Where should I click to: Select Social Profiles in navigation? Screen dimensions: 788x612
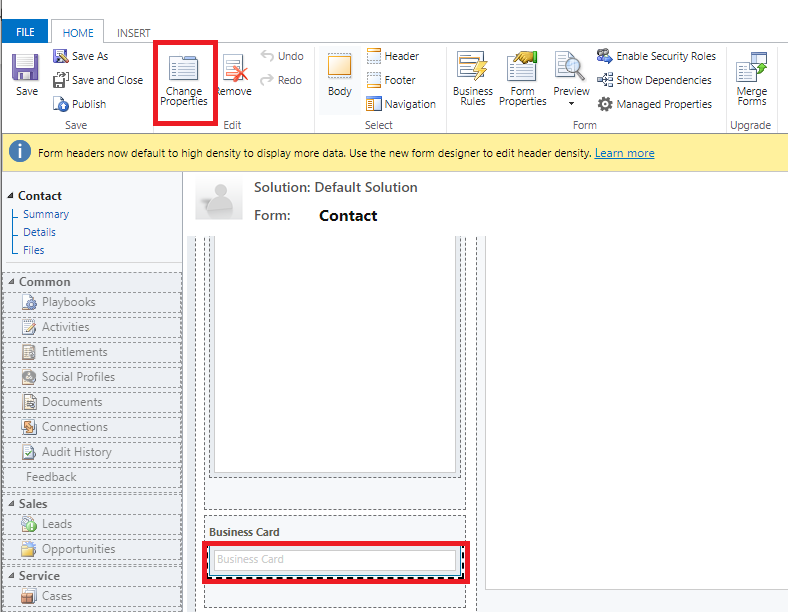click(x=92, y=377)
